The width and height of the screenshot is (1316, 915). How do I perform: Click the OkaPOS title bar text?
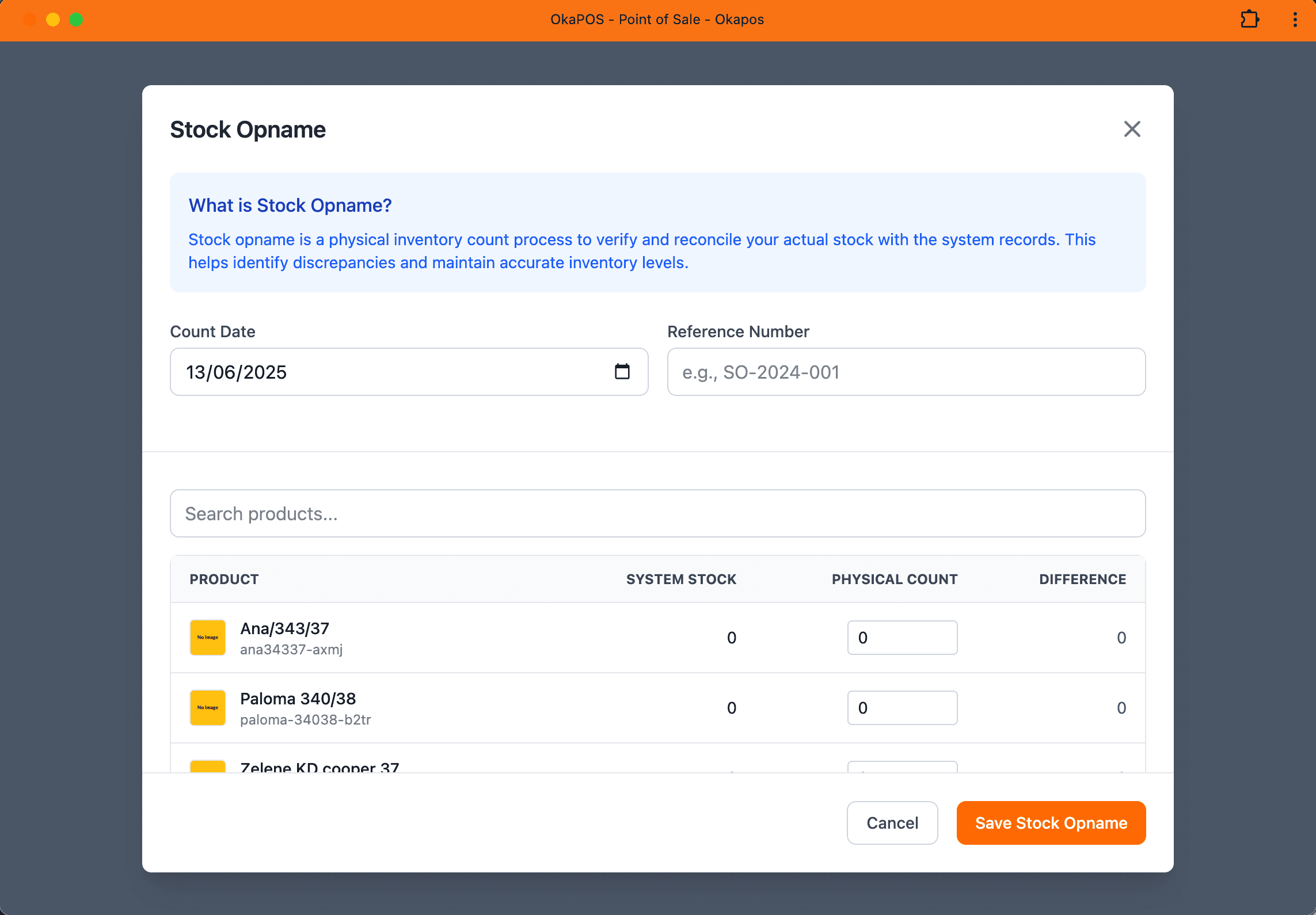pos(657,19)
